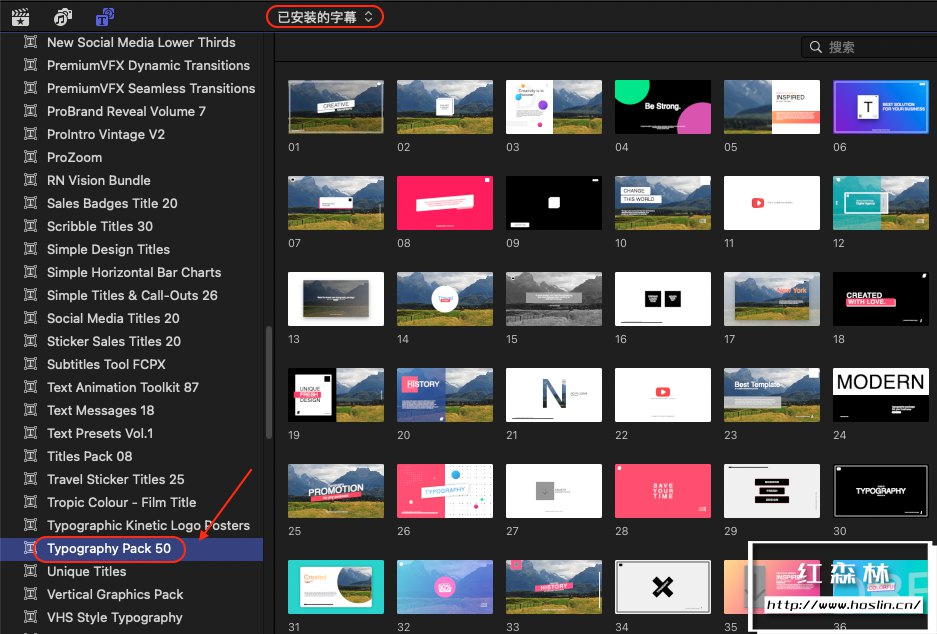This screenshot has height=634, width=937.
Task: Select title thumbnail 21 letter N
Action: [x=554, y=395]
